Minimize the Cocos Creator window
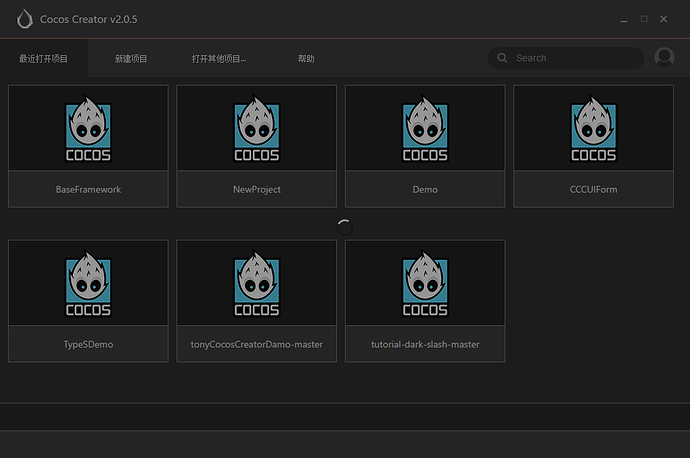 624,19
